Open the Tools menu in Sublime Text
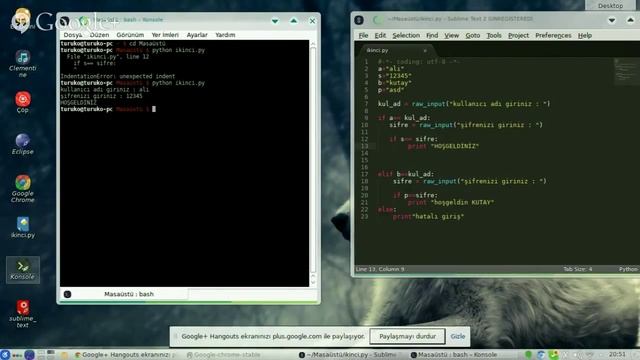The height and width of the screenshot is (360, 640). pos(493,36)
